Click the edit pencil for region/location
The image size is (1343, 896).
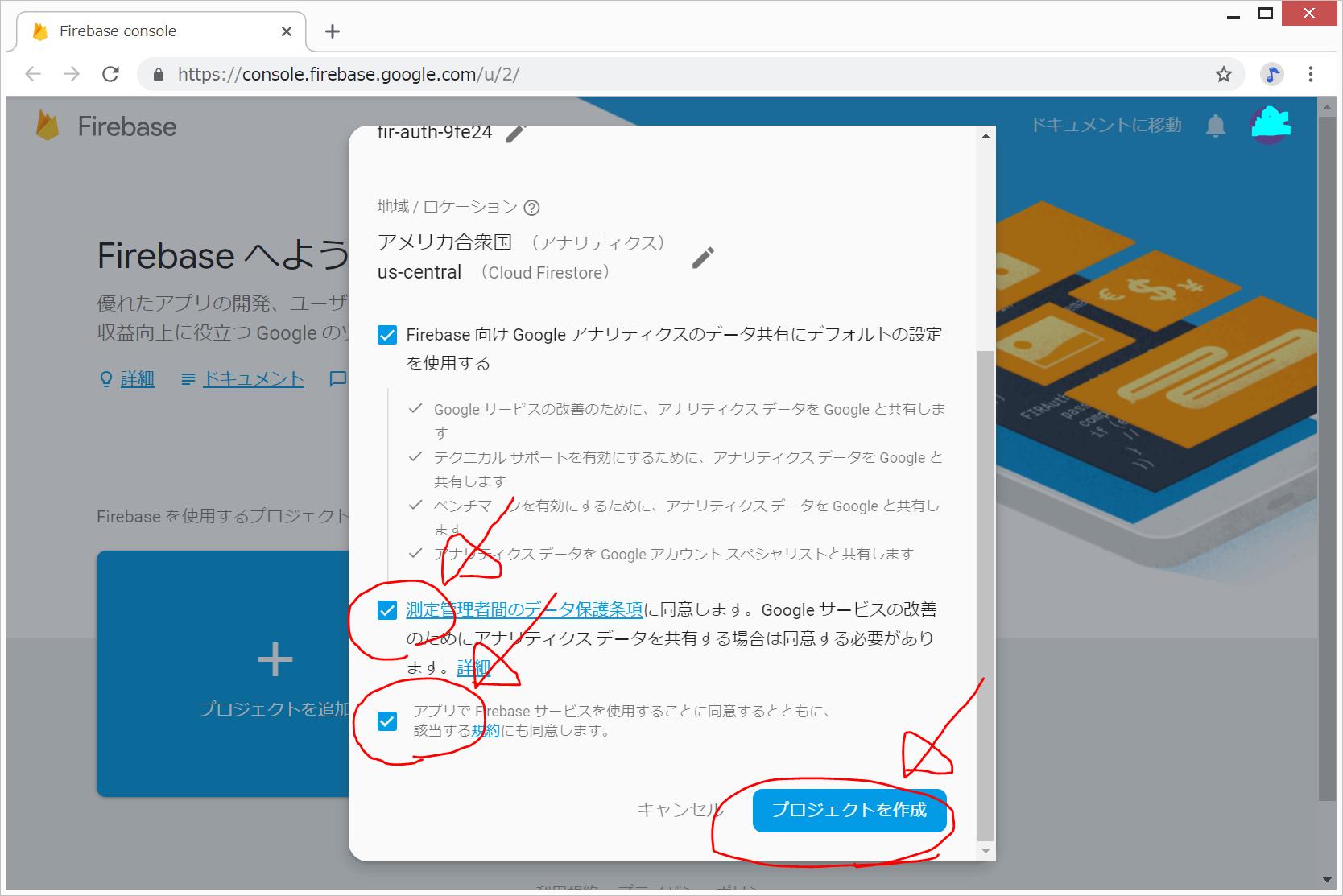(x=703, y=258)
